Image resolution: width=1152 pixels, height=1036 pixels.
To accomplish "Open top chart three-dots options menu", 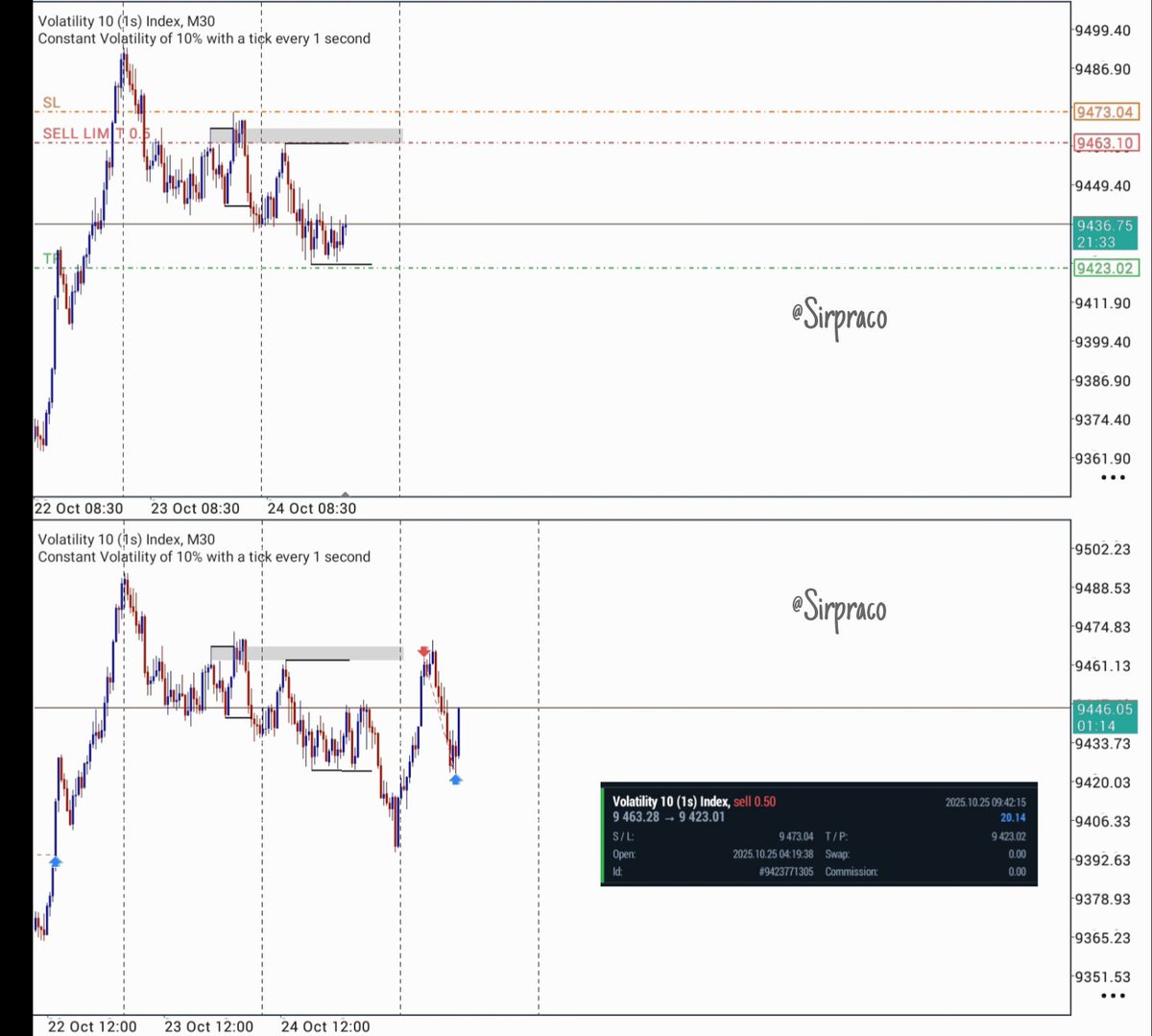I will click(1113, 477).
